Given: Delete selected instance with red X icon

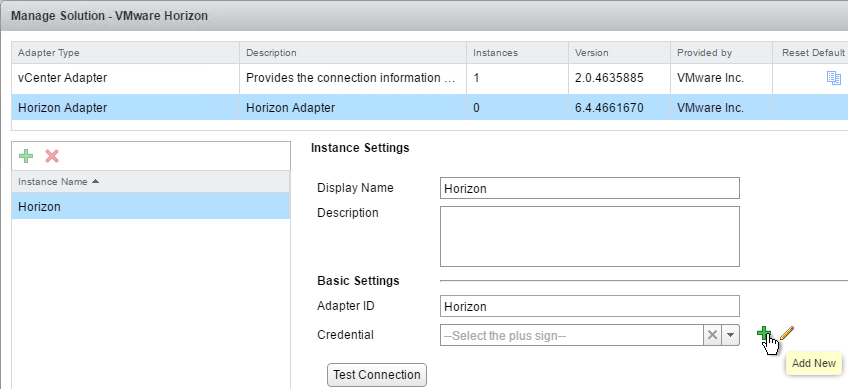Looking at the screenshot, I should (x=52, y=156).
